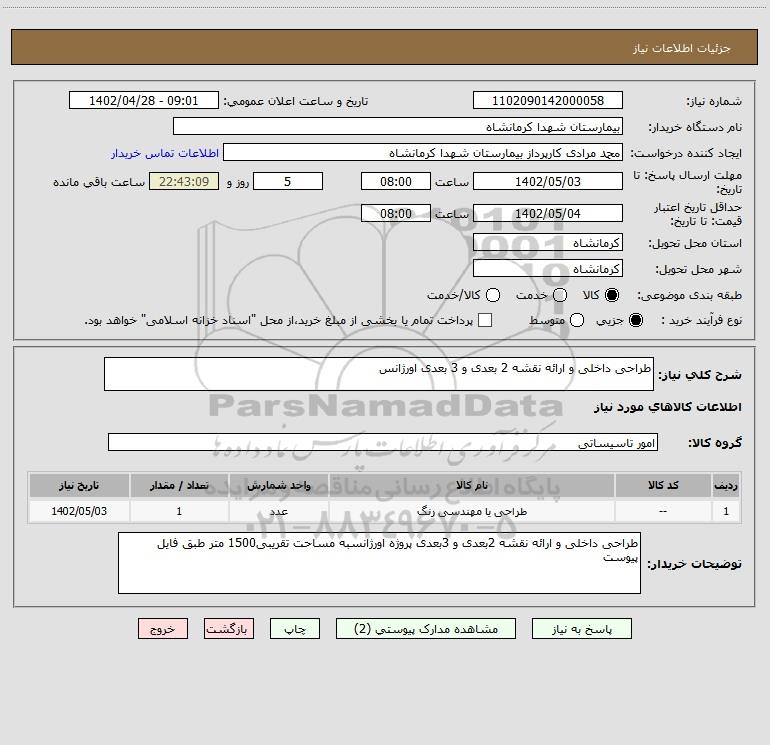Image resolution: width=770 pixels, height=745 pixels.
Task: Select the کالا/خدمت radio button
Action: (493, 295)
